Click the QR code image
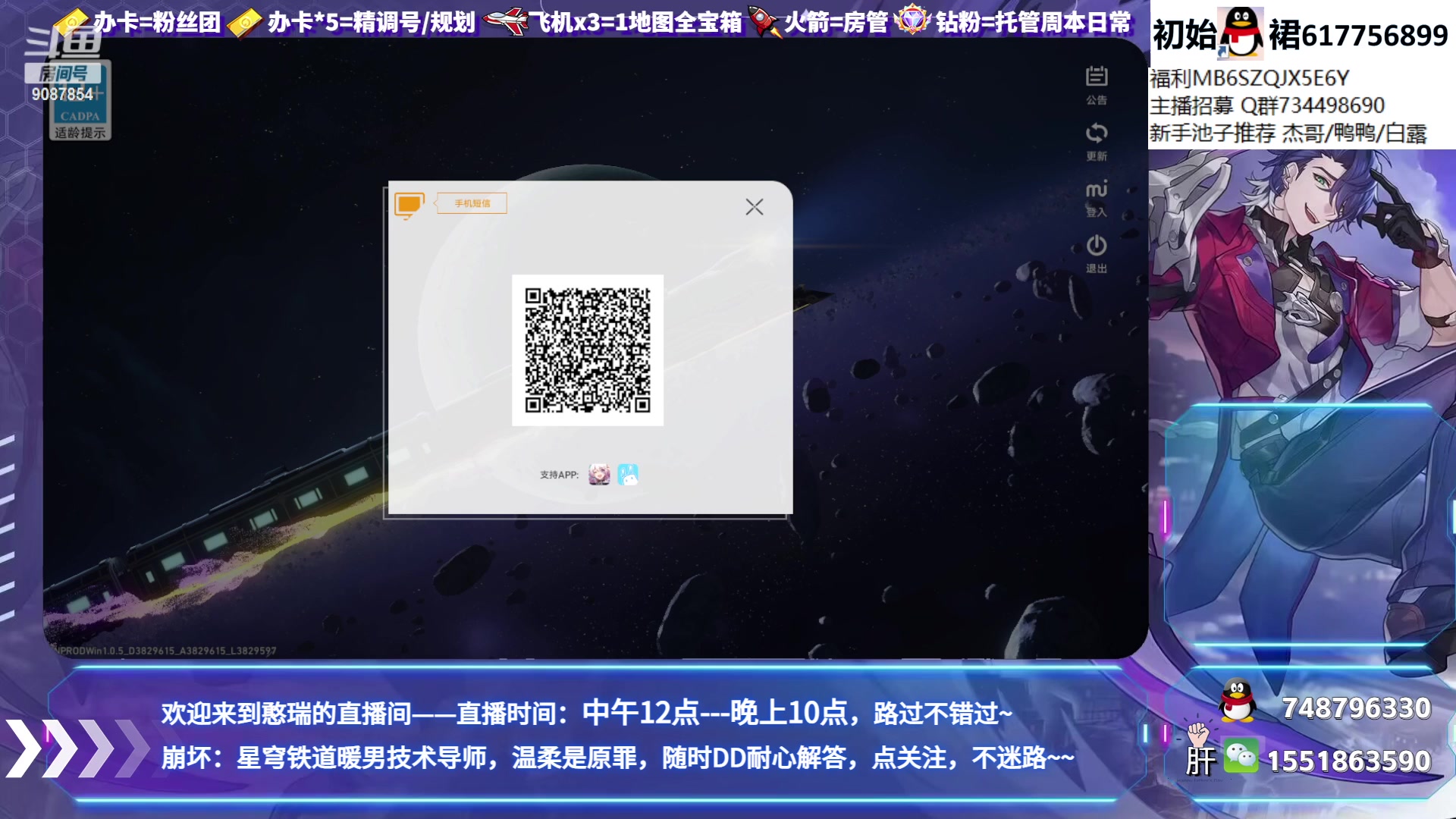Image resolution: width=1456 pixels, height=819 pixels. [x=588, y=350]
